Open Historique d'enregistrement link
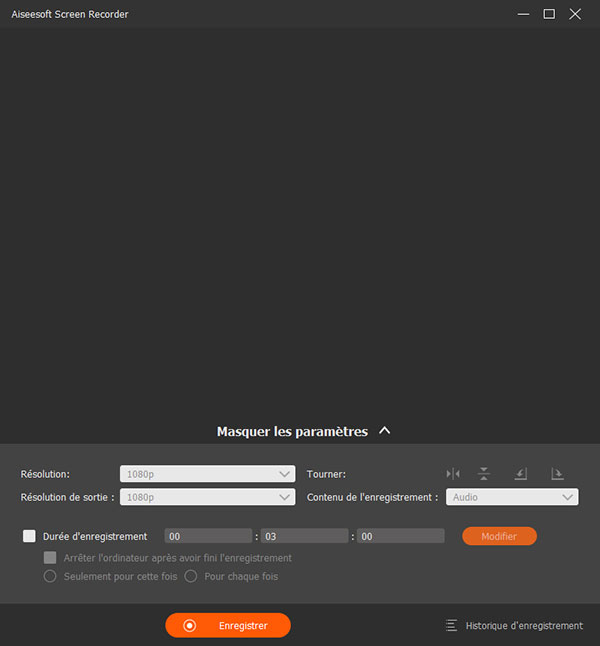The width and height of the screenshot is (600, 646). tap(524, 626)
